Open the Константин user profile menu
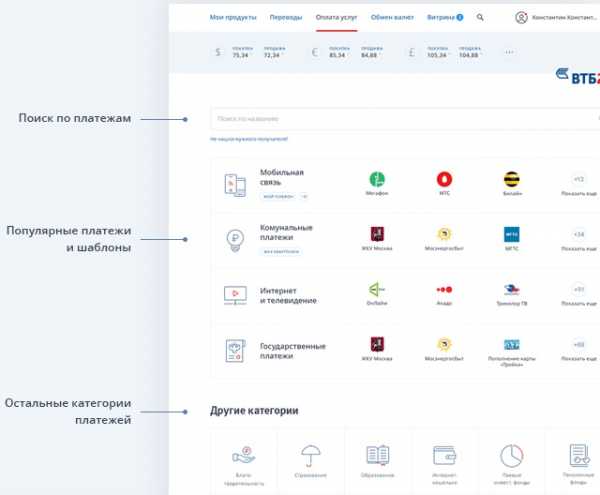 [x=556, y=17]
